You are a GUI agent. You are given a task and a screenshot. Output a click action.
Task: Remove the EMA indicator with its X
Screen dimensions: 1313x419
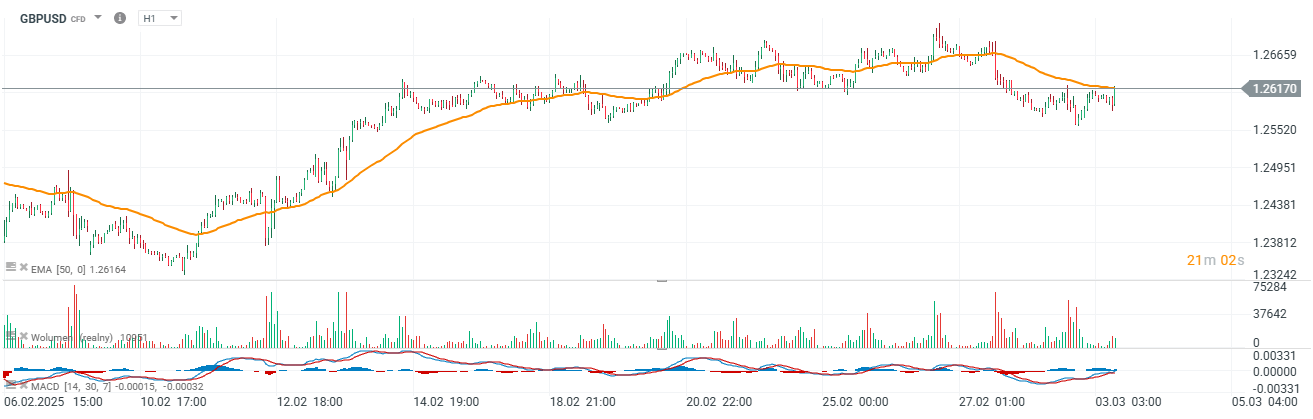pos(24,267)
